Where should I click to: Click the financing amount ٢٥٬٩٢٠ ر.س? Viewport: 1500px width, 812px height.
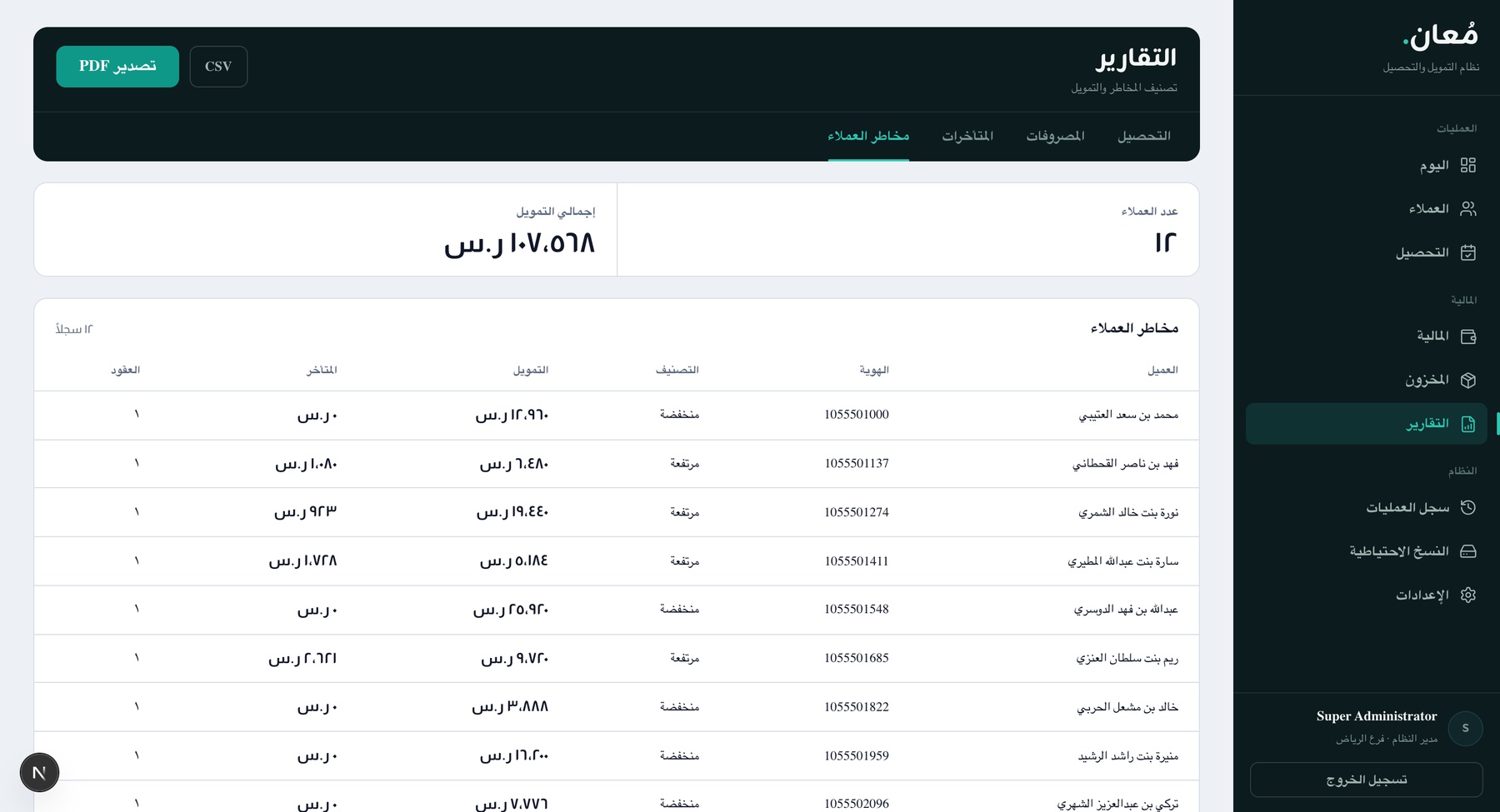(511, 610)
